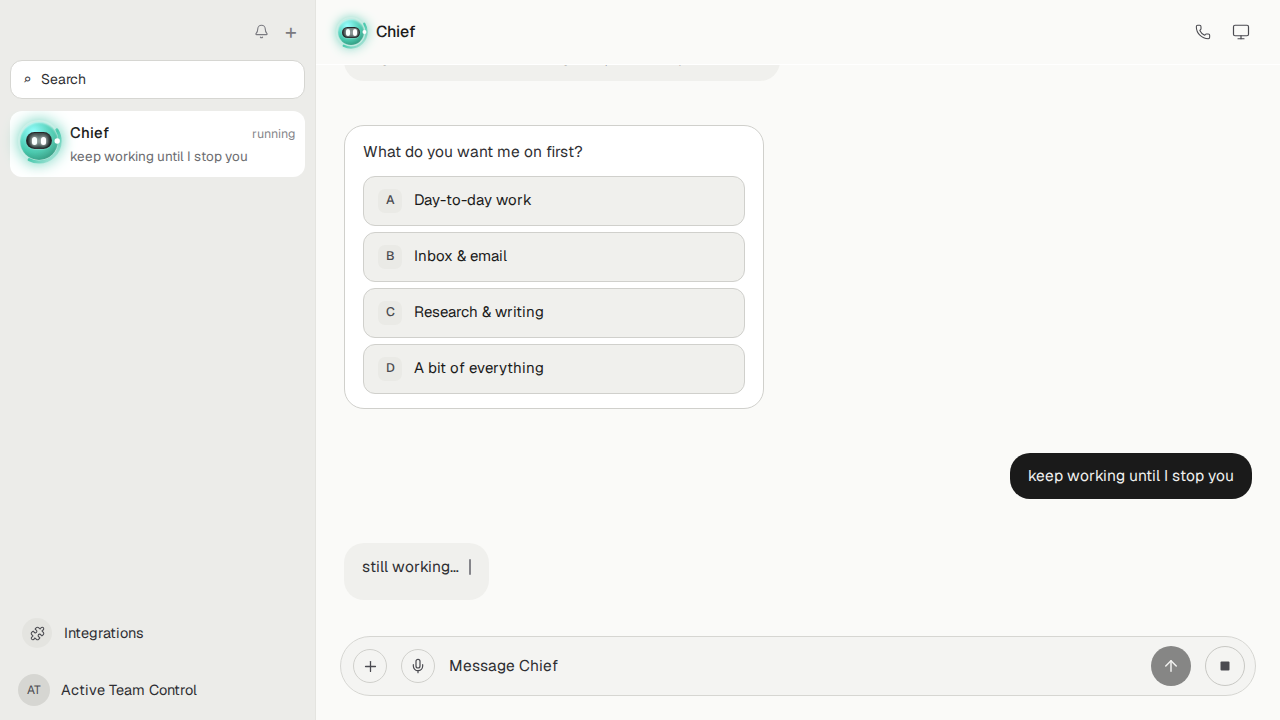
Task: Open the Chief conversation in sidebar
Action: [x=158, y=144]
